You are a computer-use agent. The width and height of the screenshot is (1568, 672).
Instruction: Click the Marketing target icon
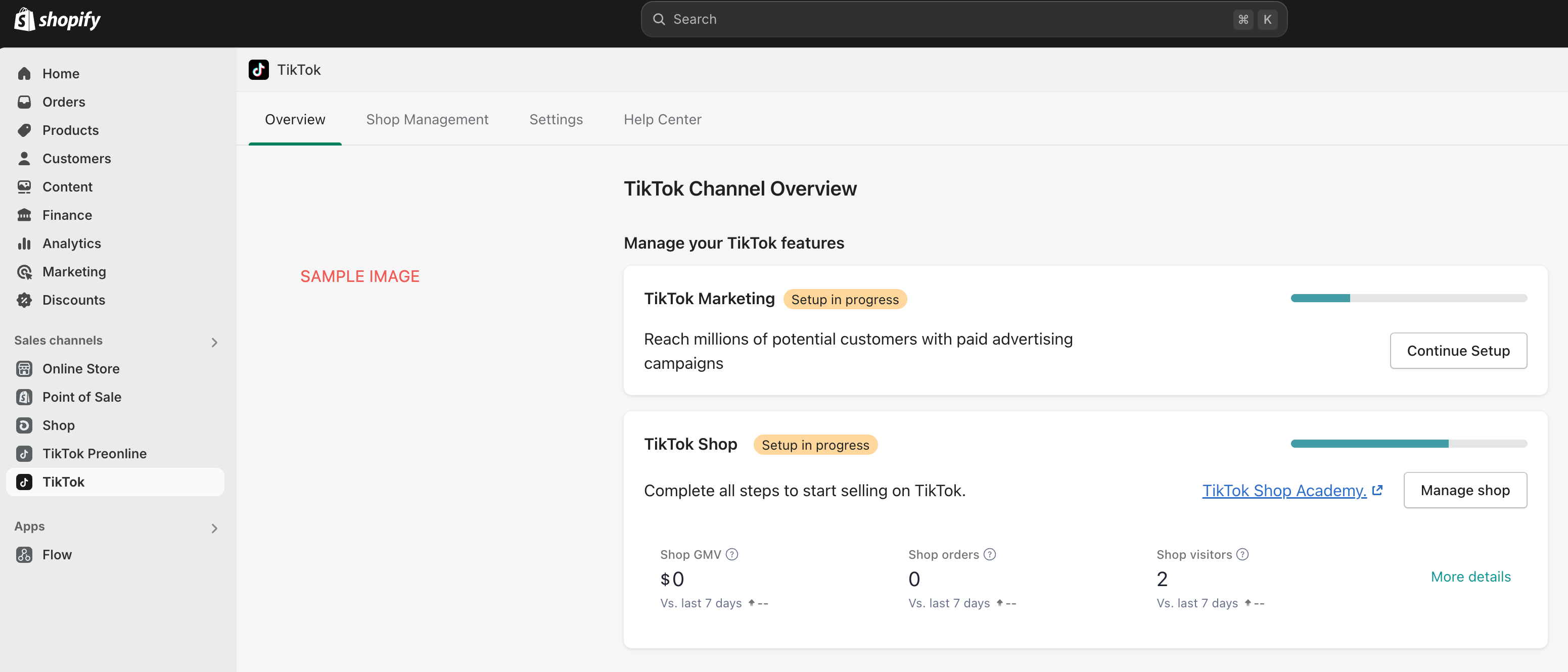click(x=24, y=272)
